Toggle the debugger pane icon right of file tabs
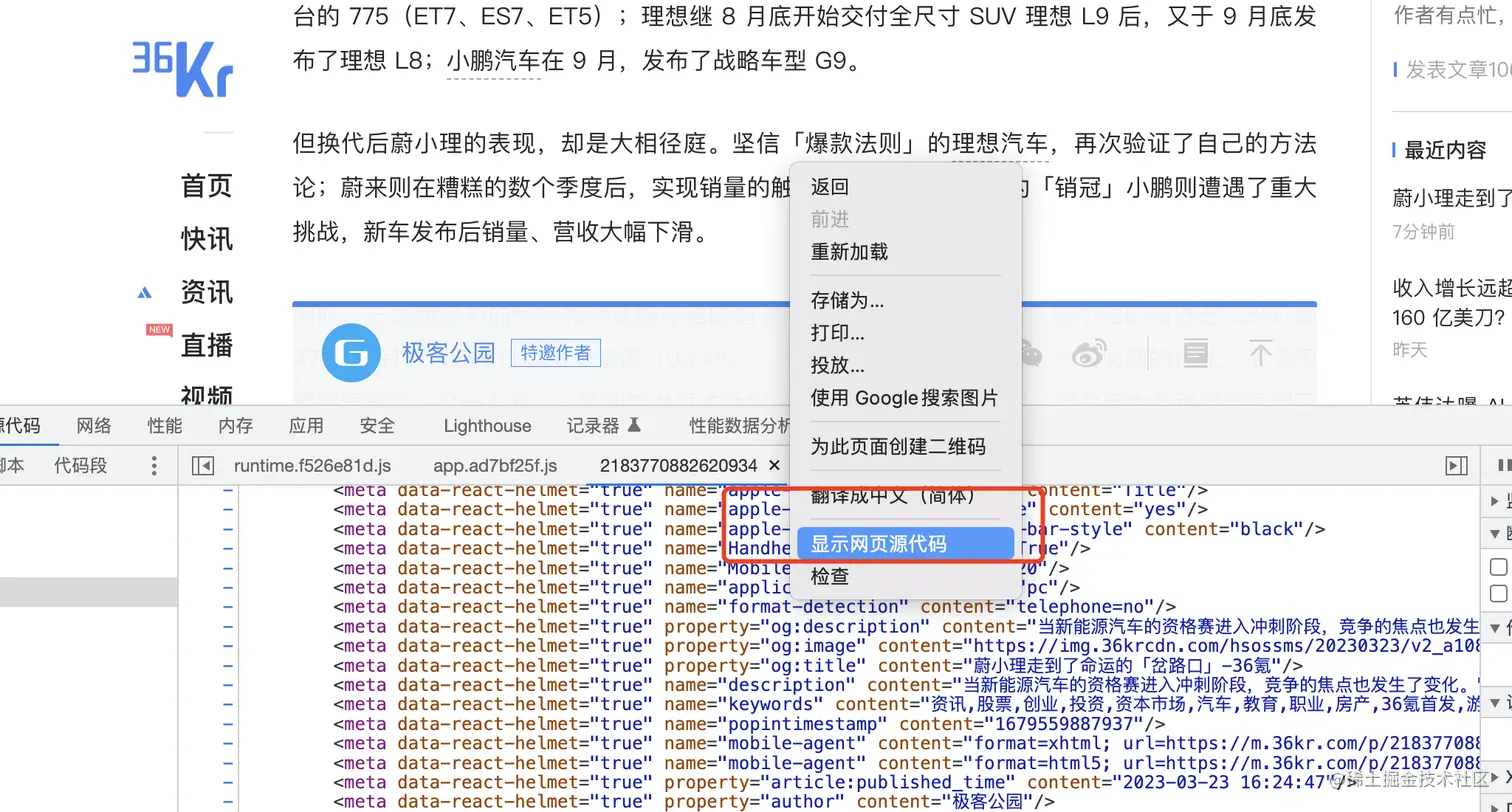Viewport: 1512px width, 812px height. (1457, 466)
